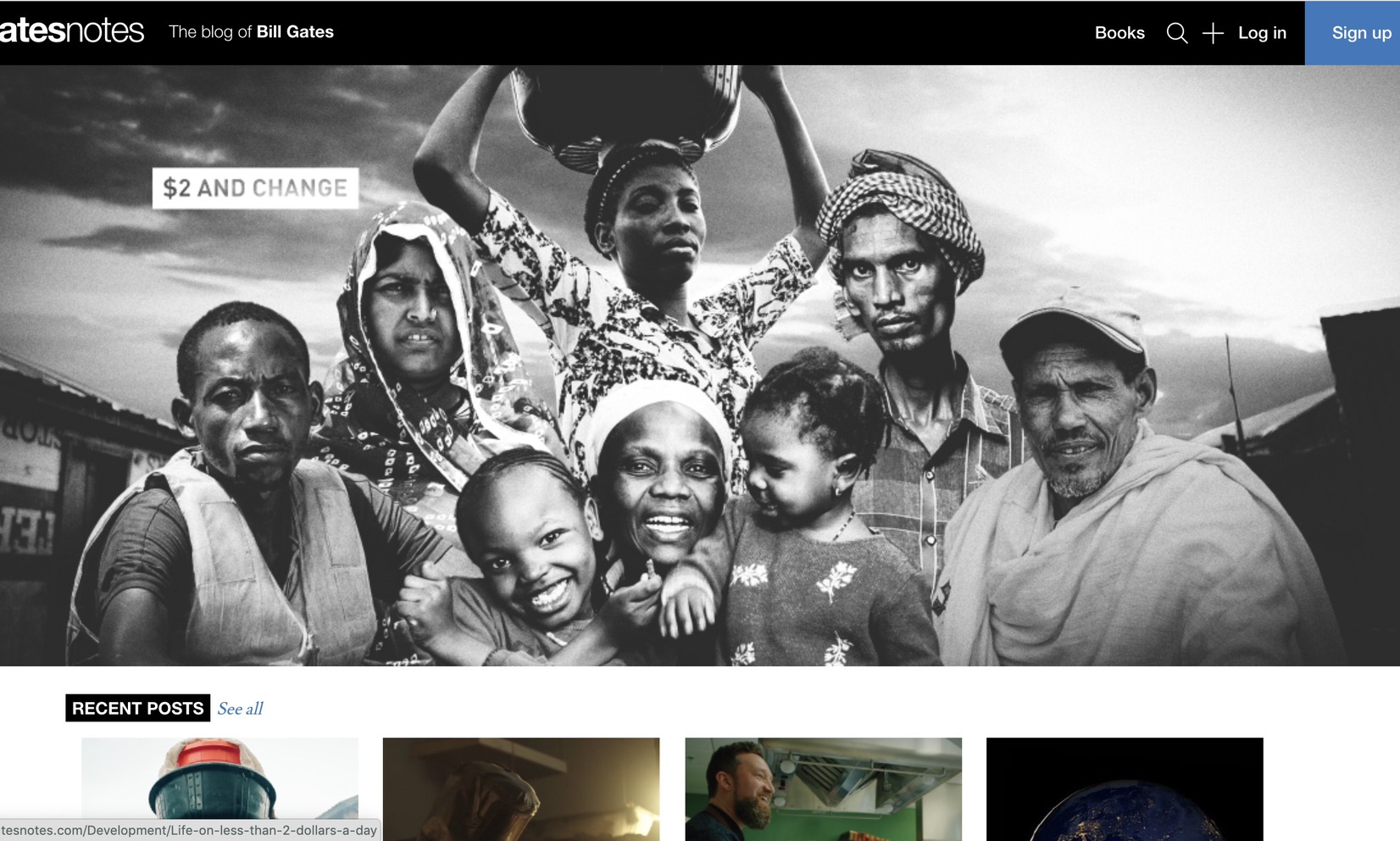Open the post thumbnail with red-capped container
Screen dimensions: 1400x841
(x=219, y=789)
